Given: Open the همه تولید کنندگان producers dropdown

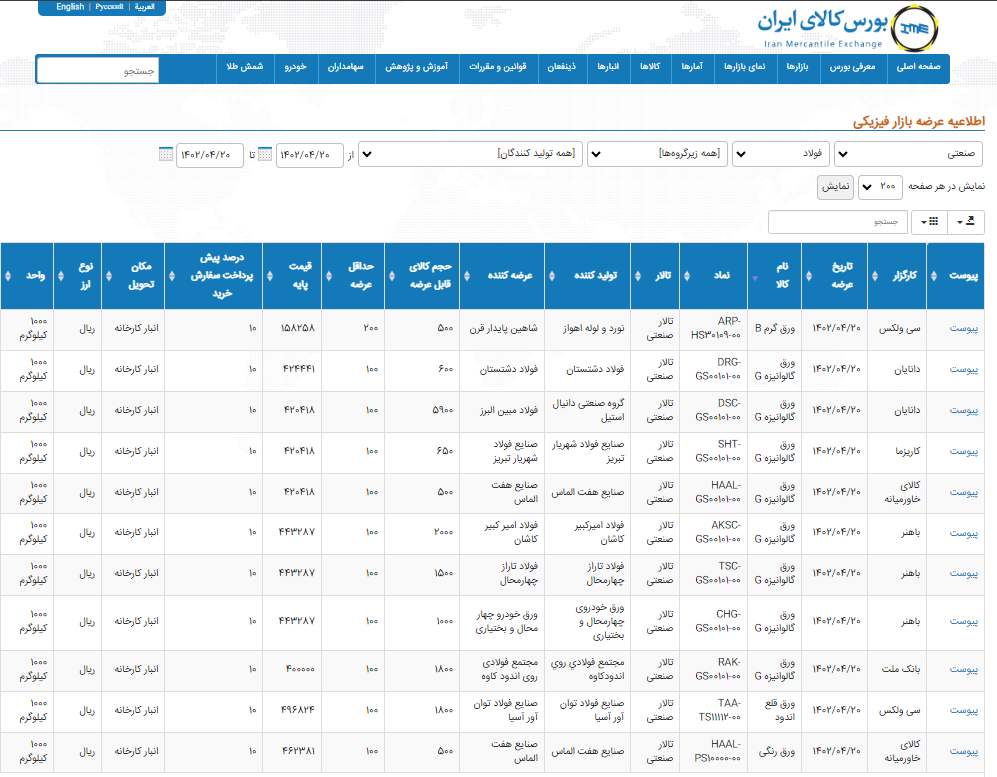Looking at the screenshot, I should tap(471, 154).
